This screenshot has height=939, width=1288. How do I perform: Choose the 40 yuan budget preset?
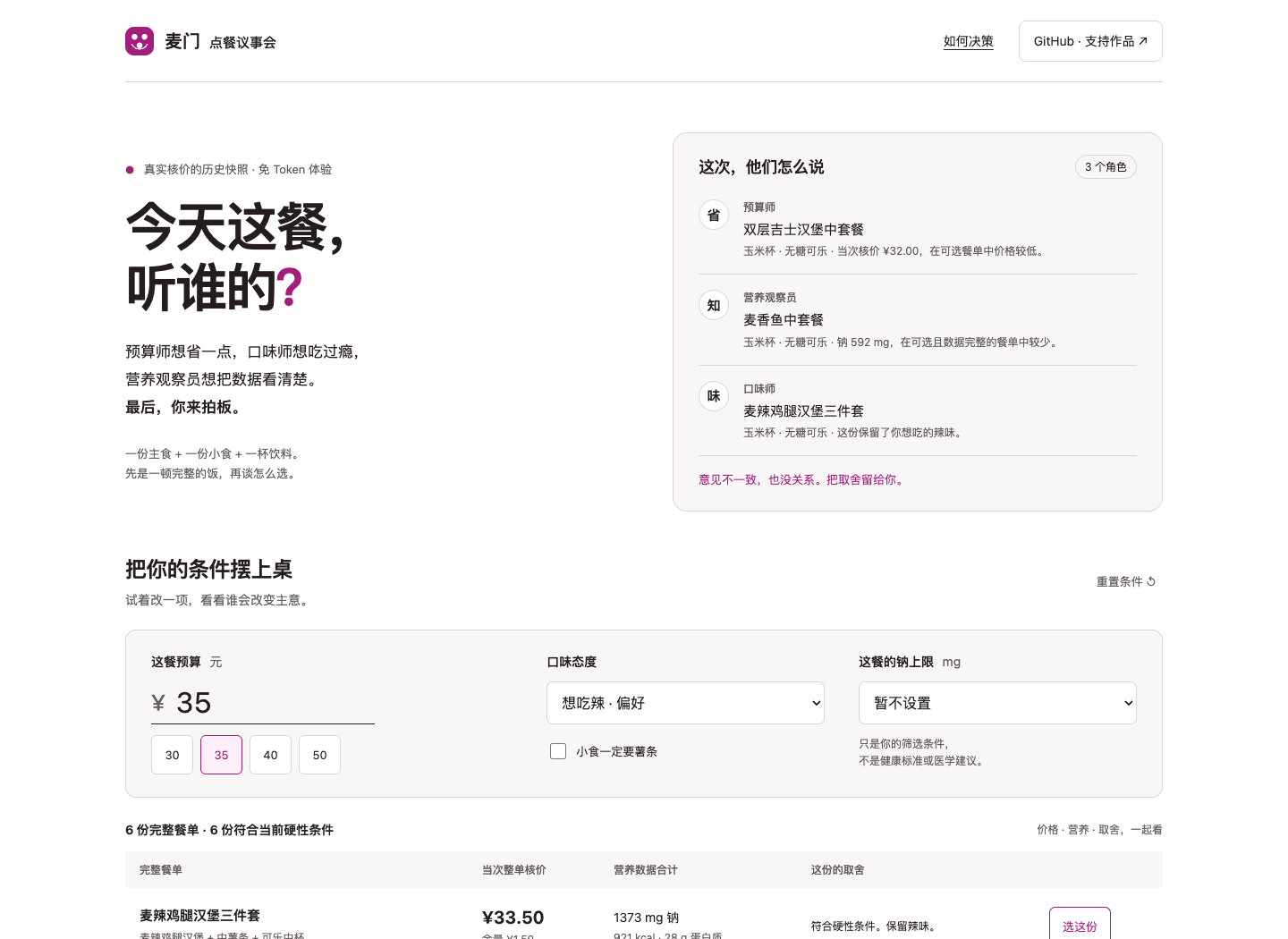pyautogui.click(x=270, y=755)
